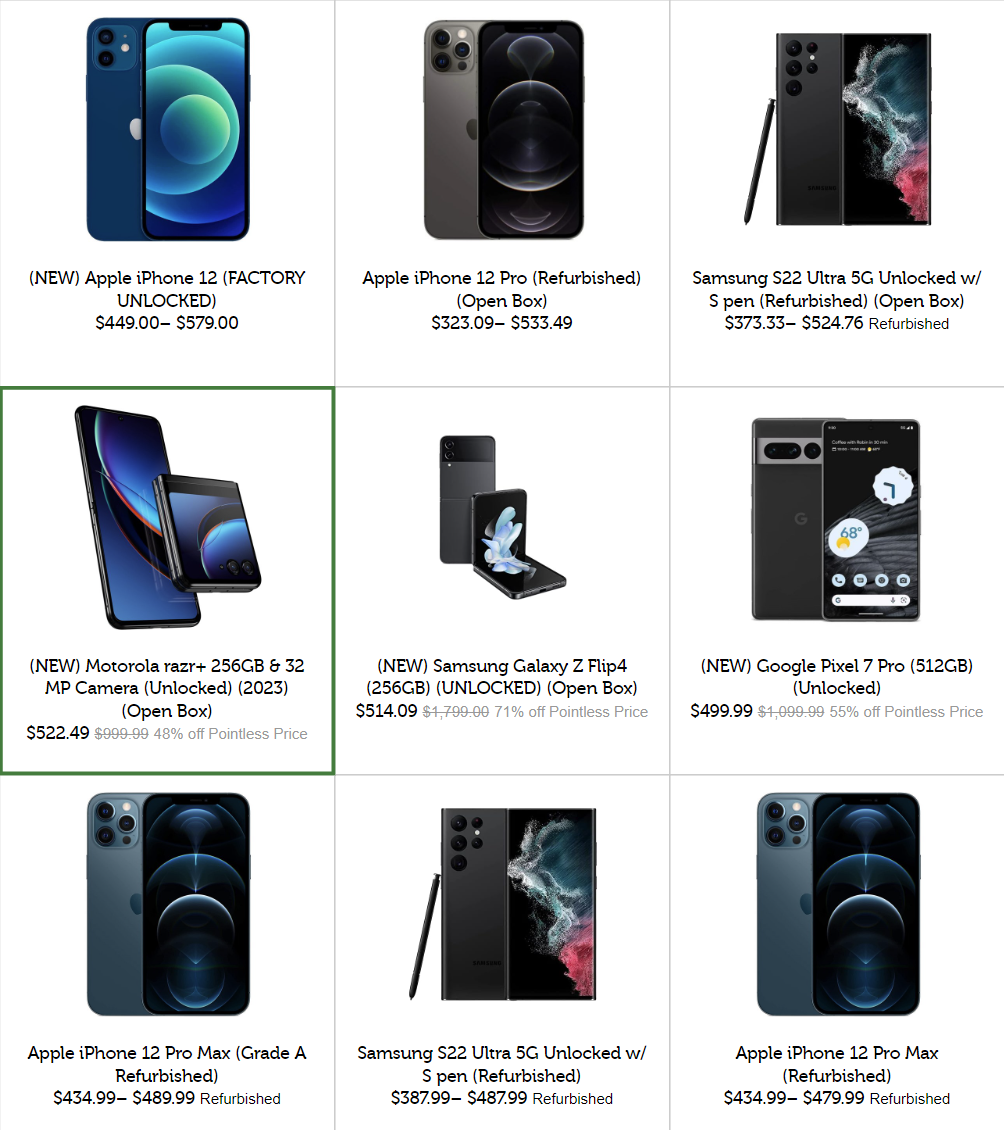Open the bottom-row Samsung S22 Ultra Refurbished image

(x=502, y=904)
